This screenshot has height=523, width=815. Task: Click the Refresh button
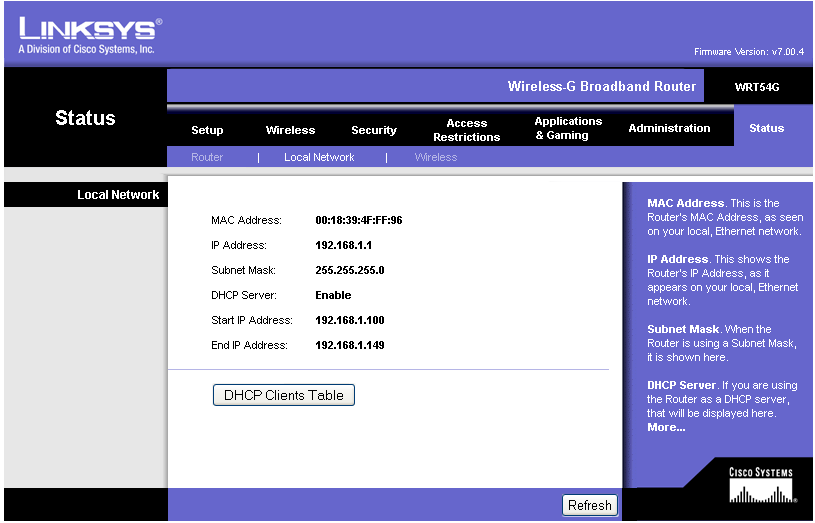pyautogui.click(x=589, y=505)
